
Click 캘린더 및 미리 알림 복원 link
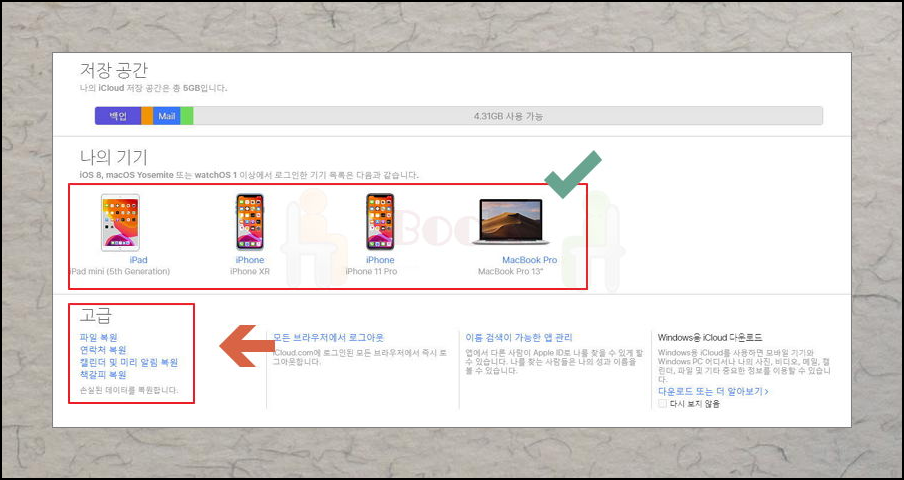(129, 362)
